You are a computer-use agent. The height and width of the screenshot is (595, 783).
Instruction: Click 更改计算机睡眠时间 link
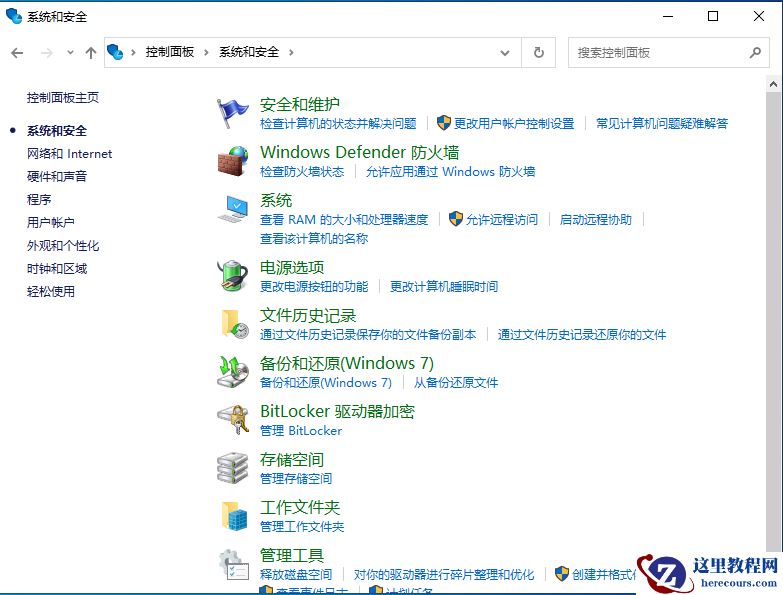click(x=444, y=287)
